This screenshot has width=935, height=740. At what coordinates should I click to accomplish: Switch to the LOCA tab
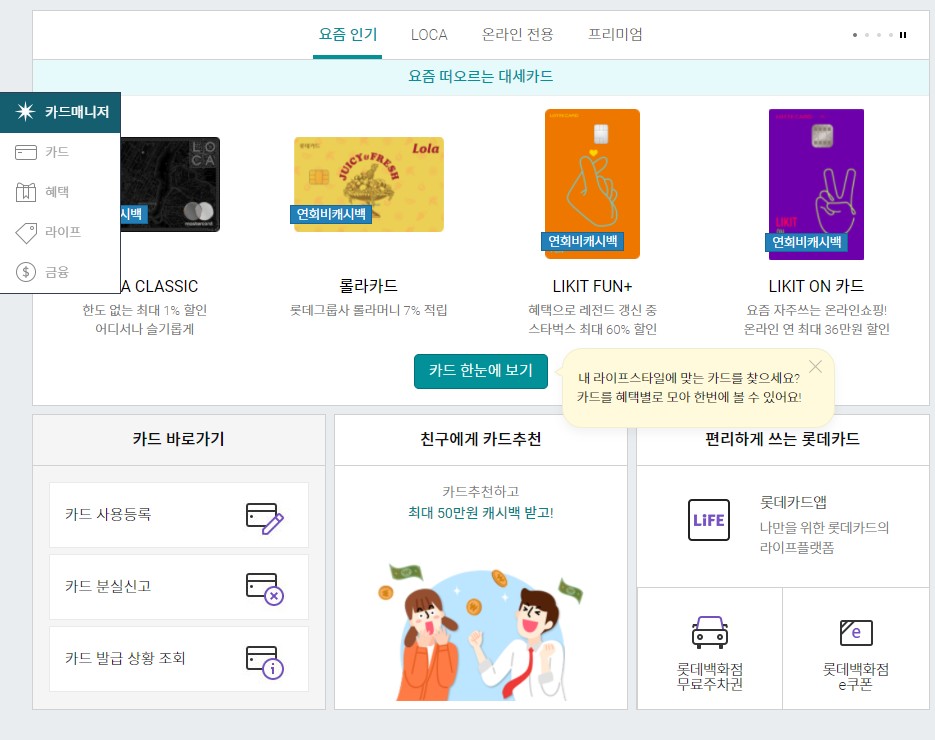(429, 35)
